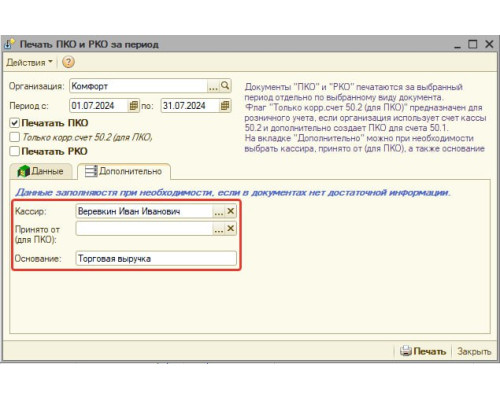Open Кассир selection ellipsis button
500x400 pixels.
(219, 211)
